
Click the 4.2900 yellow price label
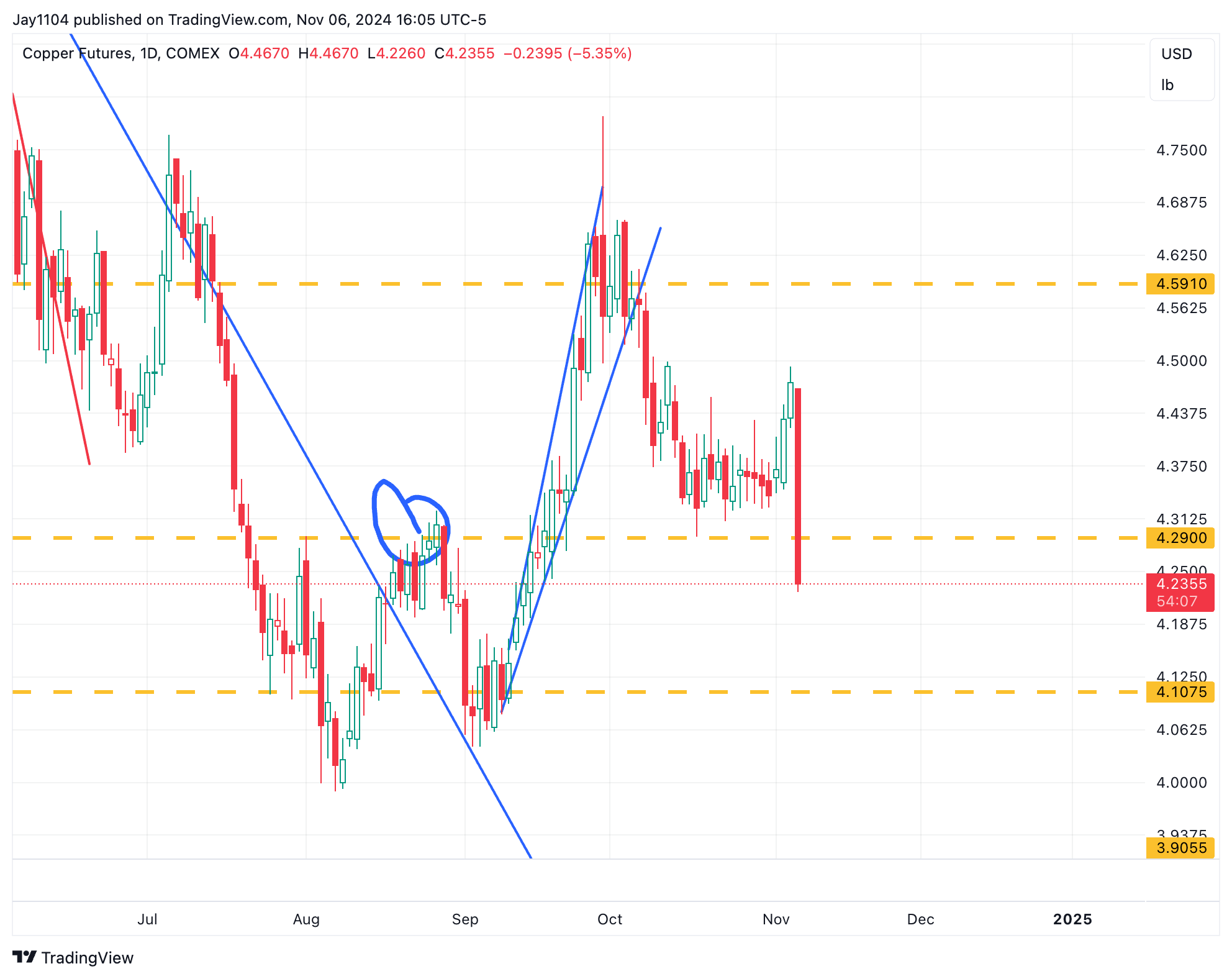[x=1180, y=538]
